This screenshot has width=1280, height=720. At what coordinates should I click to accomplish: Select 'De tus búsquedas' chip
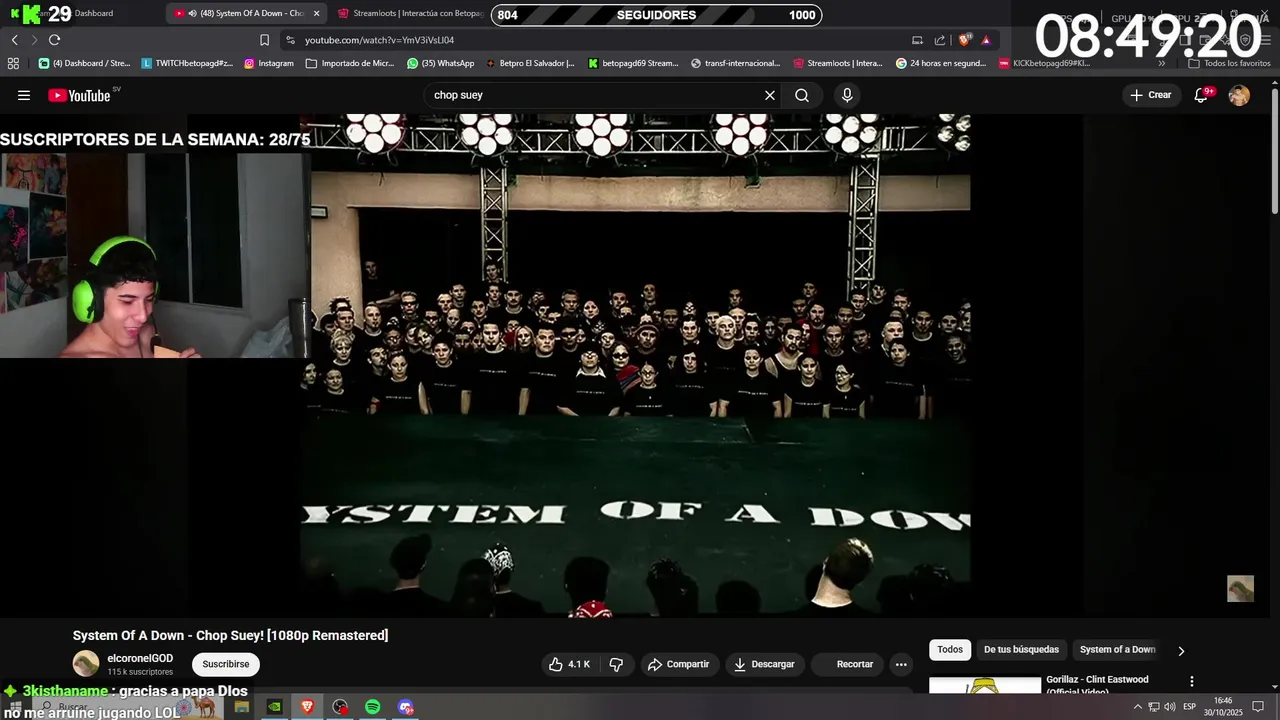(1021, 649)
